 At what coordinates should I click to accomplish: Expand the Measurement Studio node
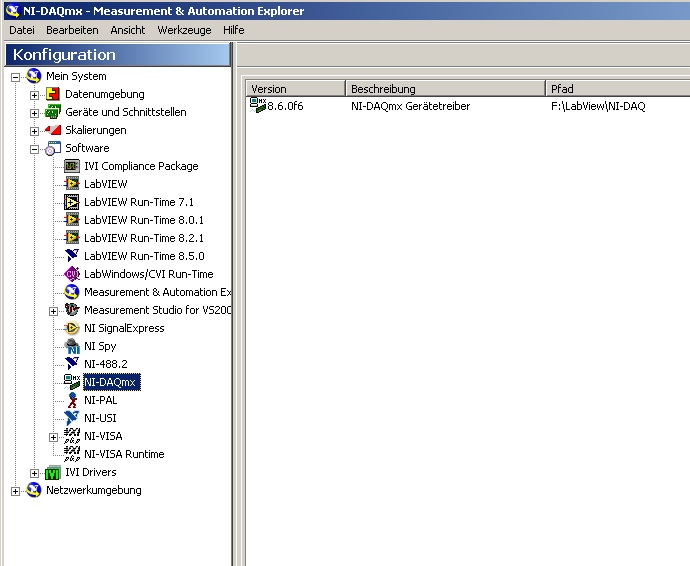click(x=53, y=311)
